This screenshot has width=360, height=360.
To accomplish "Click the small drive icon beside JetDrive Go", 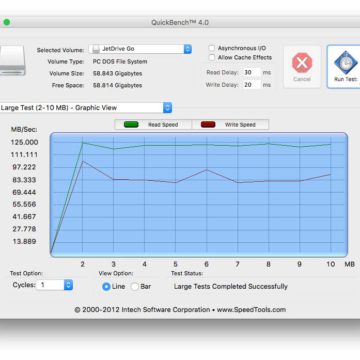I will coord(96,49).
